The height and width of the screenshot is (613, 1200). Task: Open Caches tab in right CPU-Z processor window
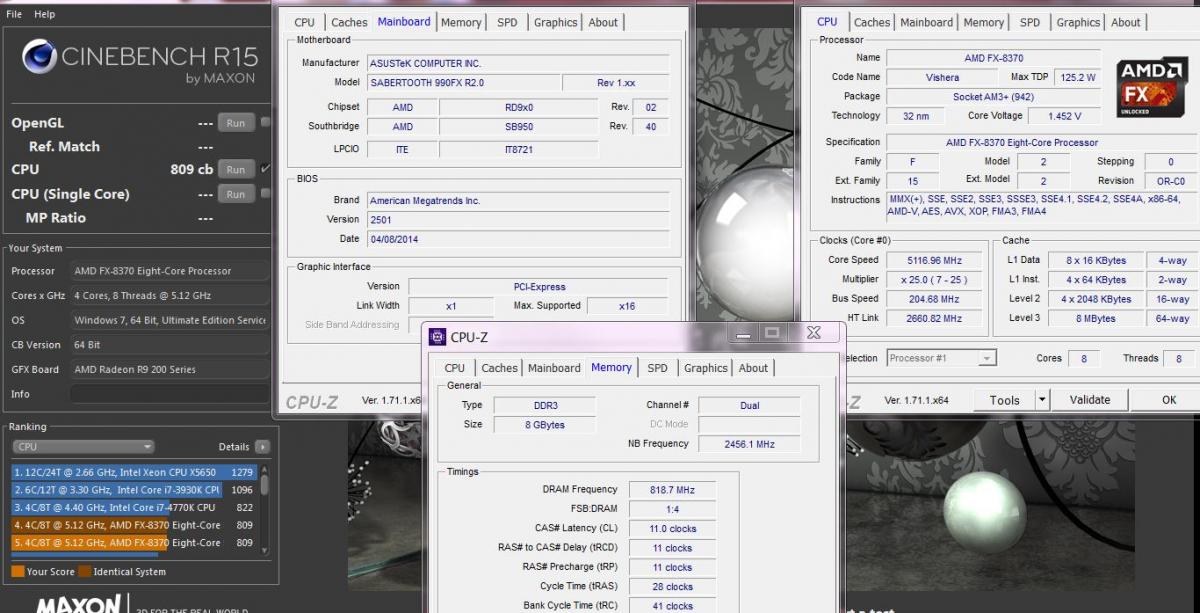[872, 22]
